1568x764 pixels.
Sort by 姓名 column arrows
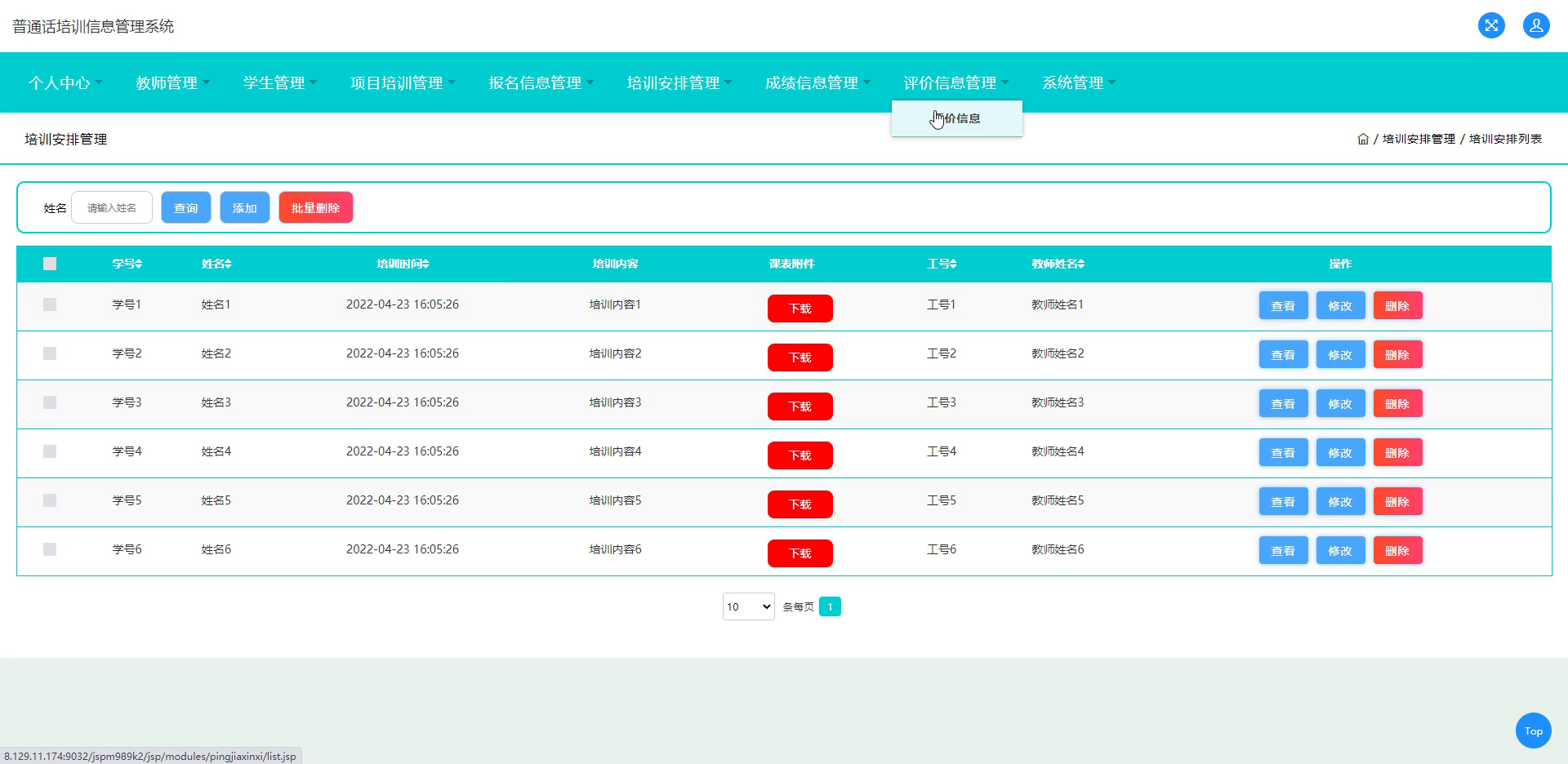point(228,264)
